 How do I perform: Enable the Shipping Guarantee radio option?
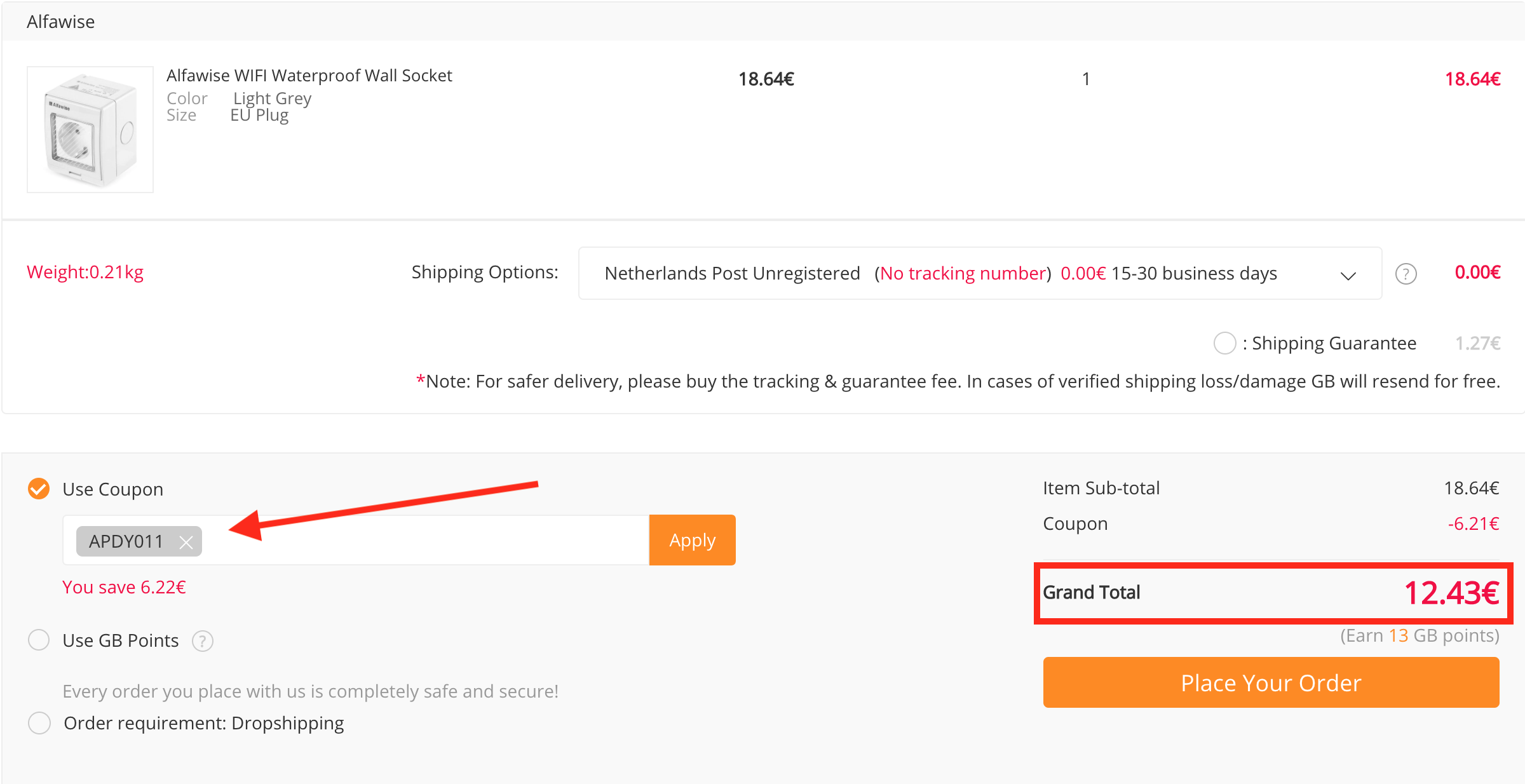click(1224, 343)
